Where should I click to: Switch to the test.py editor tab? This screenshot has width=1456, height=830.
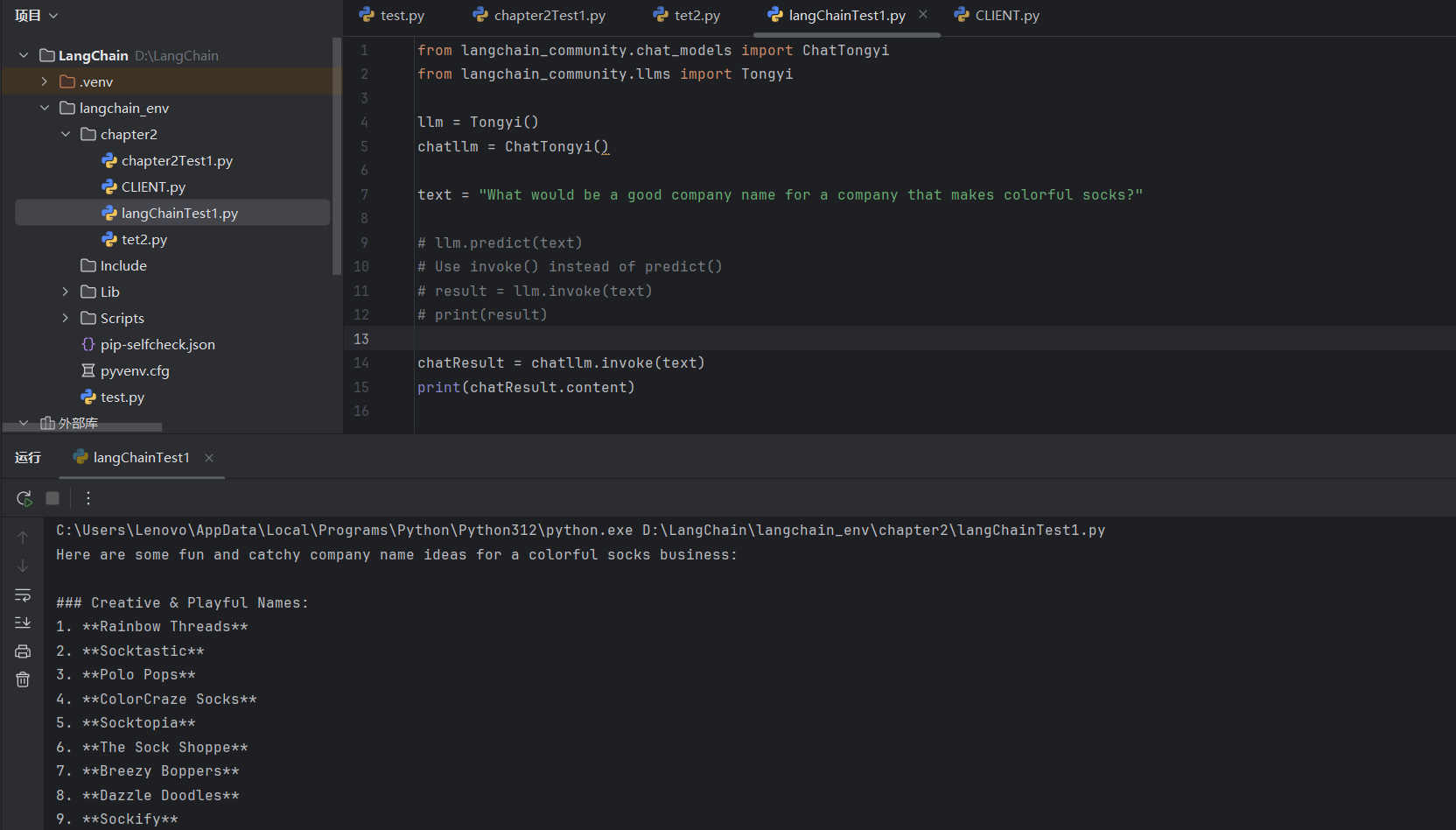(392, 16)
